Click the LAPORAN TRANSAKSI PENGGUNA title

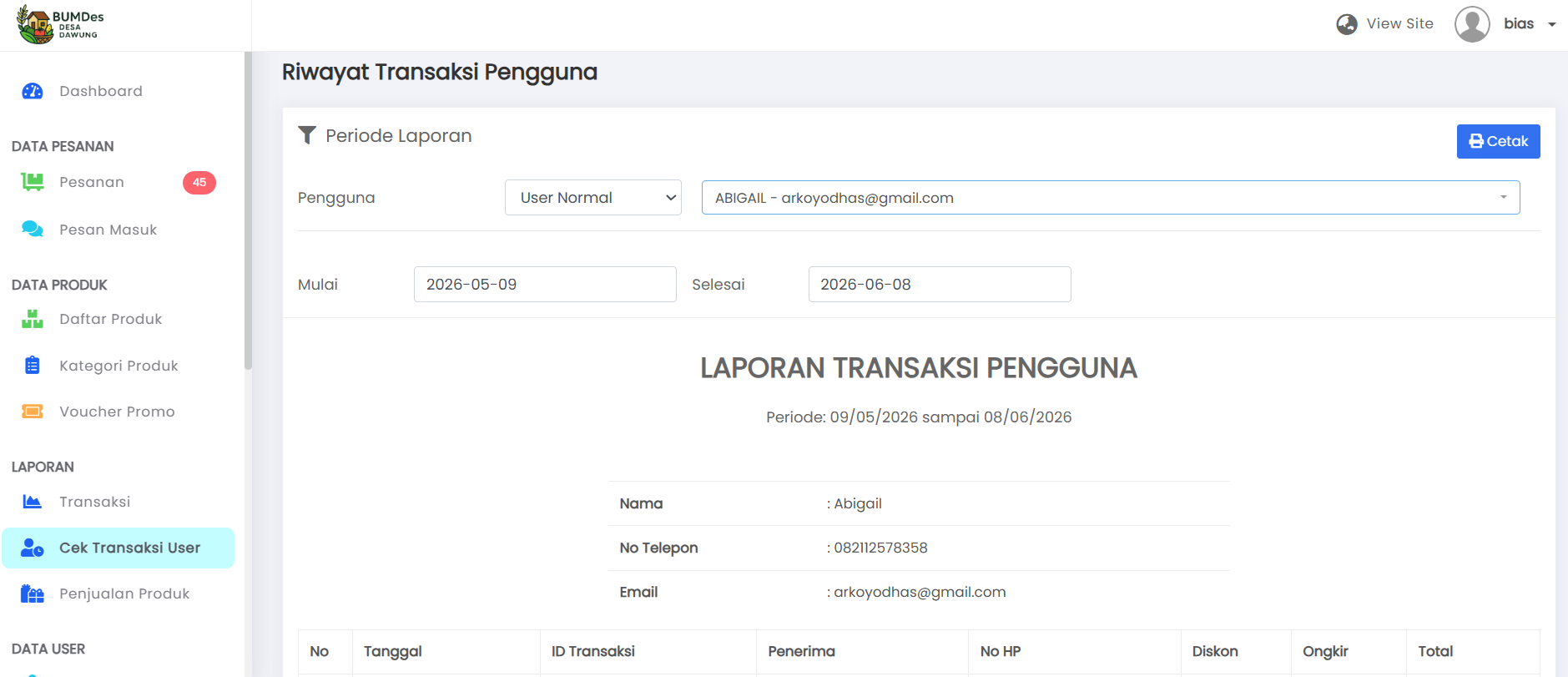[x=919, y=368]
